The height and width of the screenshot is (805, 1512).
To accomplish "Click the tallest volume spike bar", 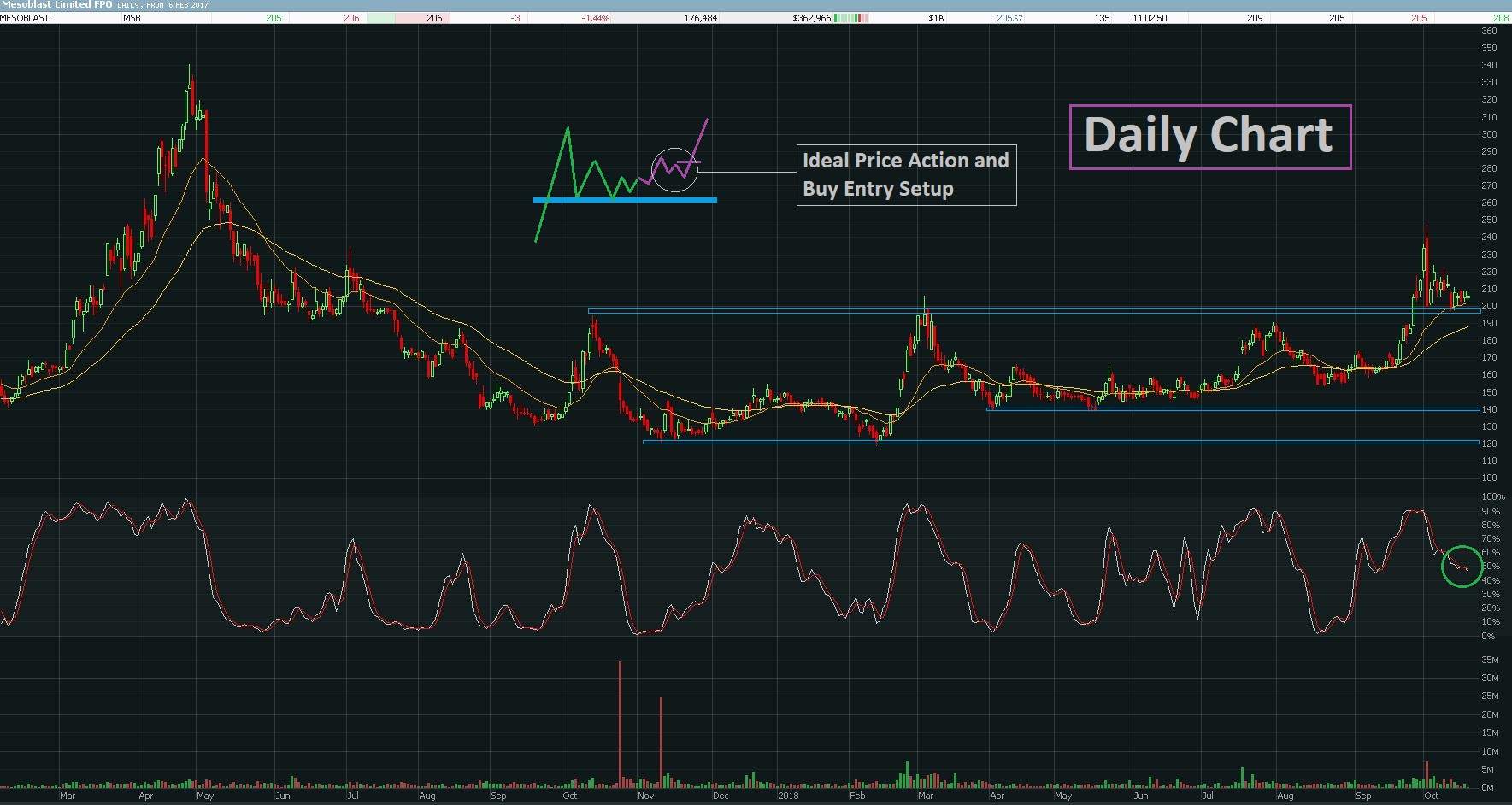I will coord(620,724).
